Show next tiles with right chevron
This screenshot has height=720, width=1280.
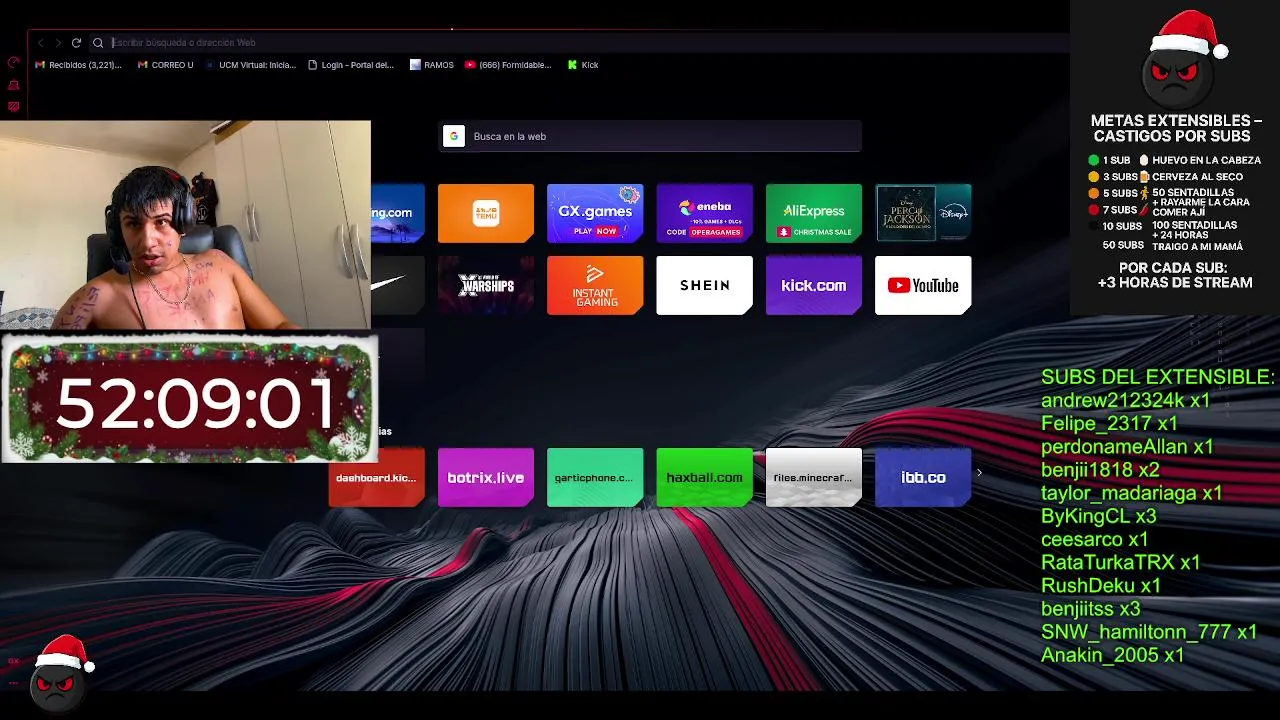click(979, 473)
